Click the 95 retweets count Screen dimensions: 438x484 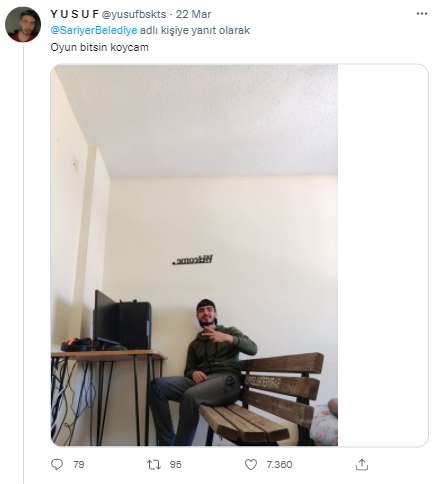point(175,464)
